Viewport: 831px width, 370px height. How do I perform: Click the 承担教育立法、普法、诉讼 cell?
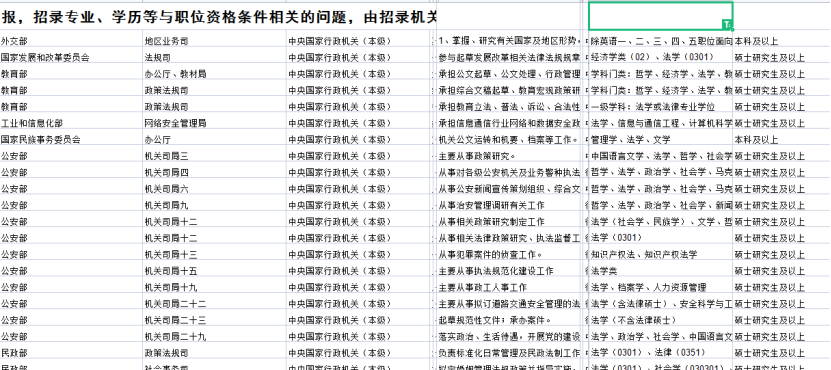pyautogui.click(x=510, y=107)
